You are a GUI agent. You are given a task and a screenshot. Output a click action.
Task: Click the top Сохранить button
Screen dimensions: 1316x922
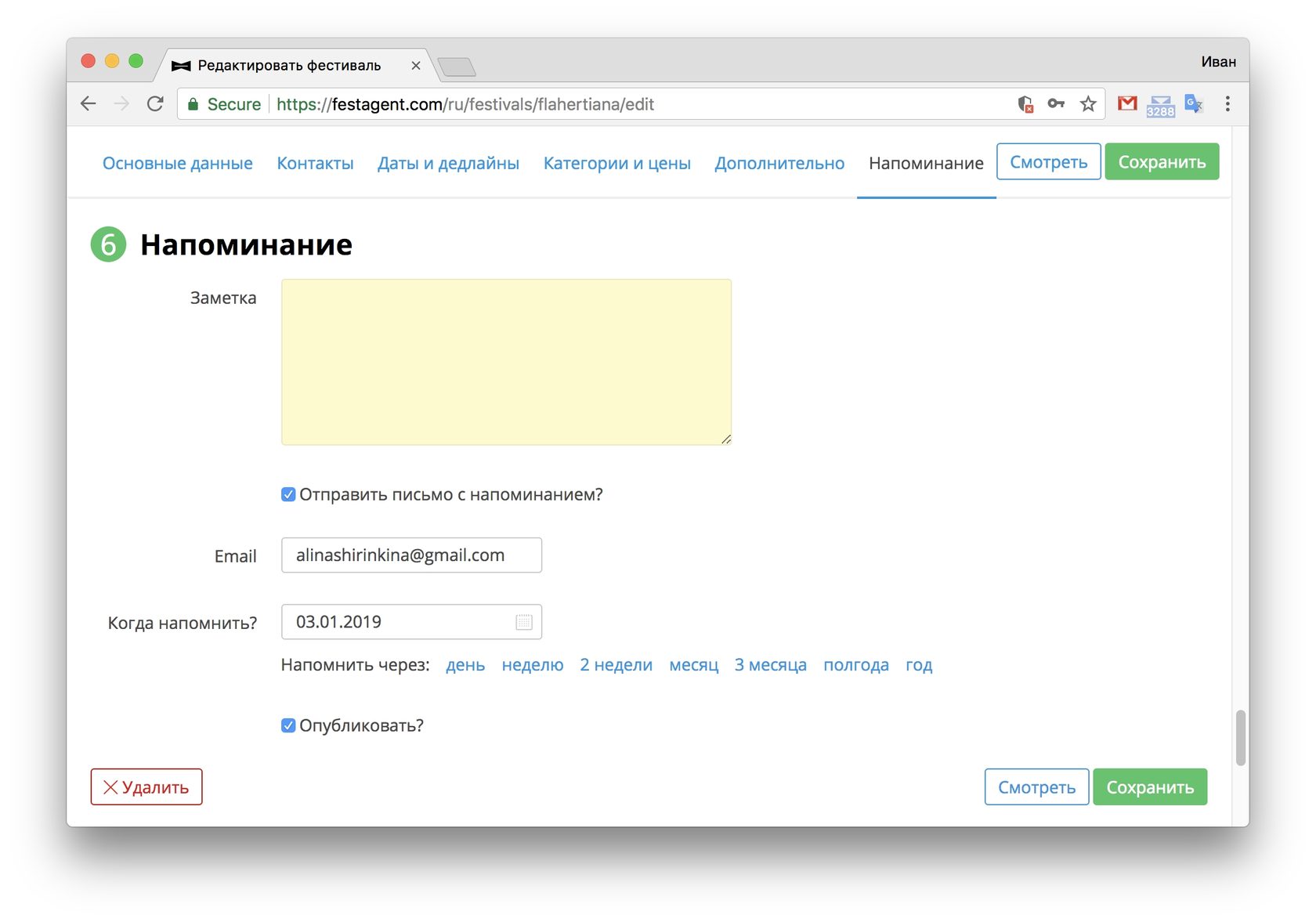[1162, 161]
